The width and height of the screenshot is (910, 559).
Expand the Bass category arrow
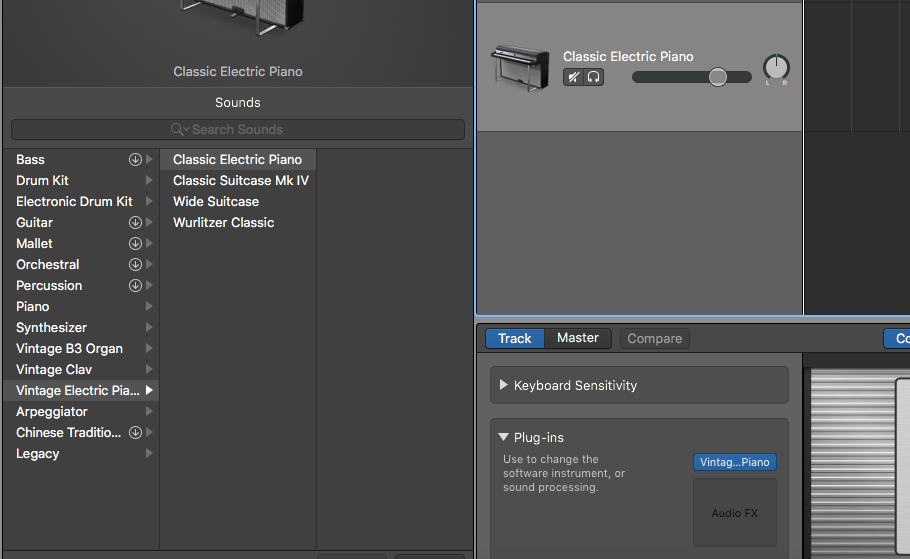click(x=149, y=159)
